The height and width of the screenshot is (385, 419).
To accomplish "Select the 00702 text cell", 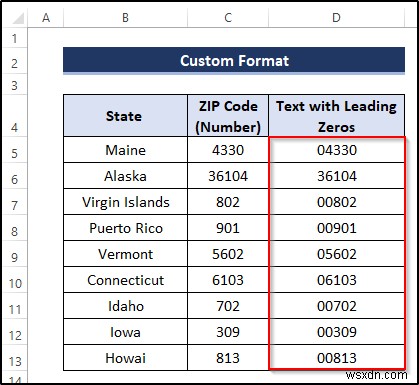I will click(337, 306).
